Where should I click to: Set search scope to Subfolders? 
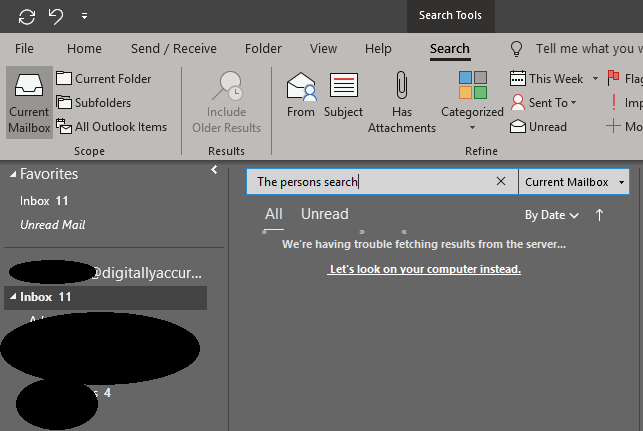[93, 103]
